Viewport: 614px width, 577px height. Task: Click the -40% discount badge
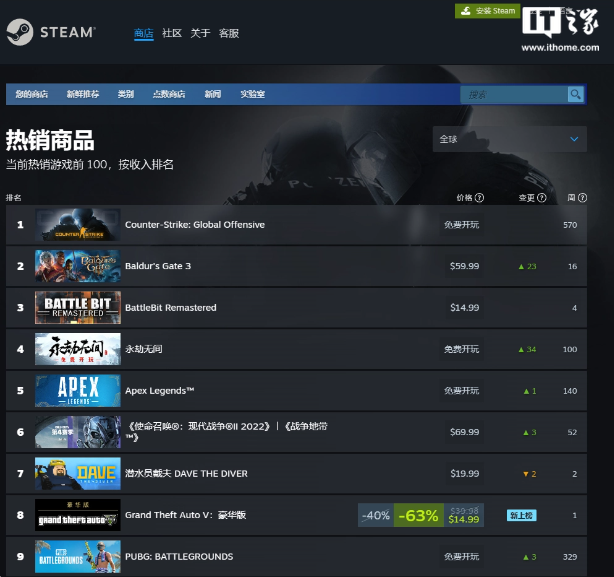[376, 515]
